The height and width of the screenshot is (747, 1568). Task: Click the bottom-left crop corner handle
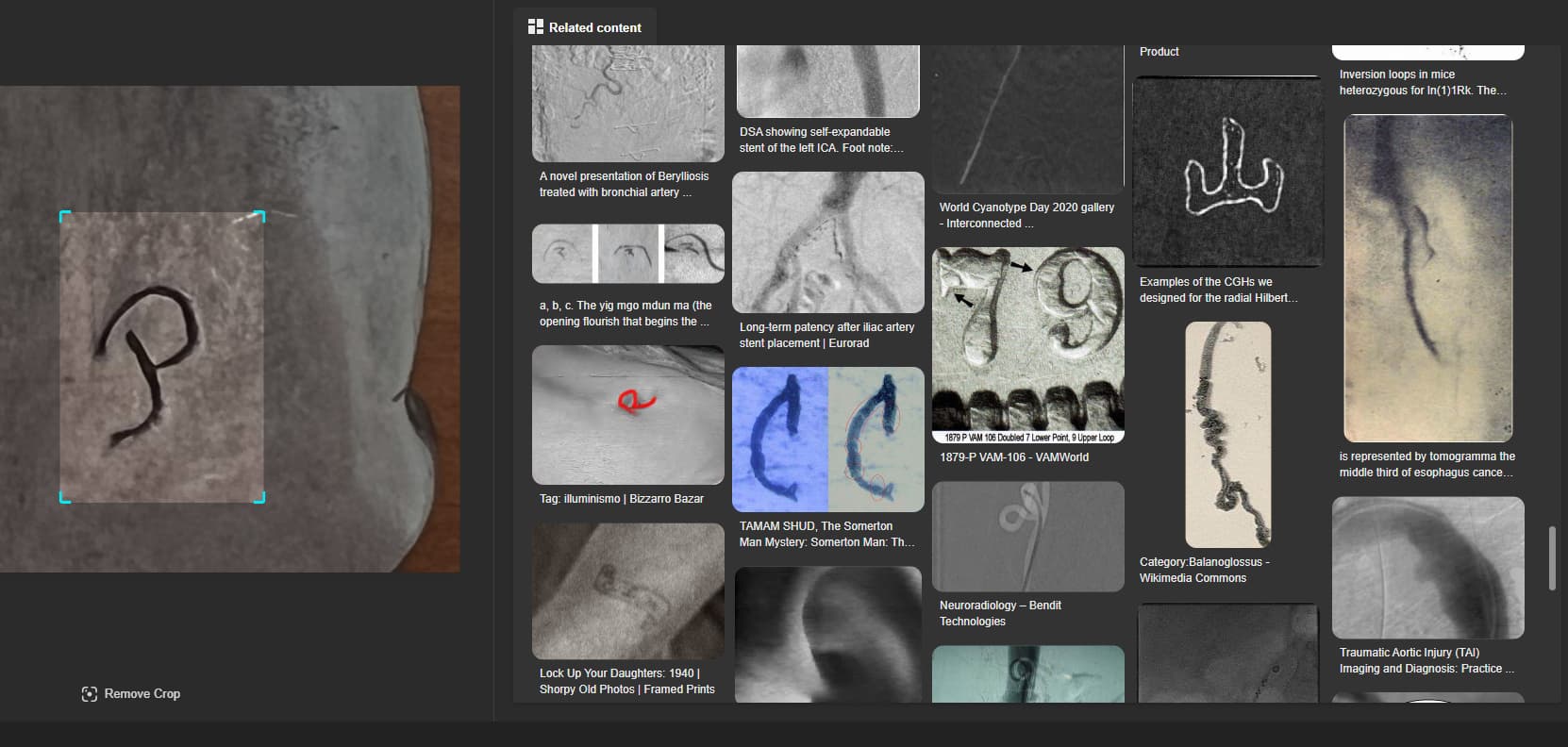62,500
